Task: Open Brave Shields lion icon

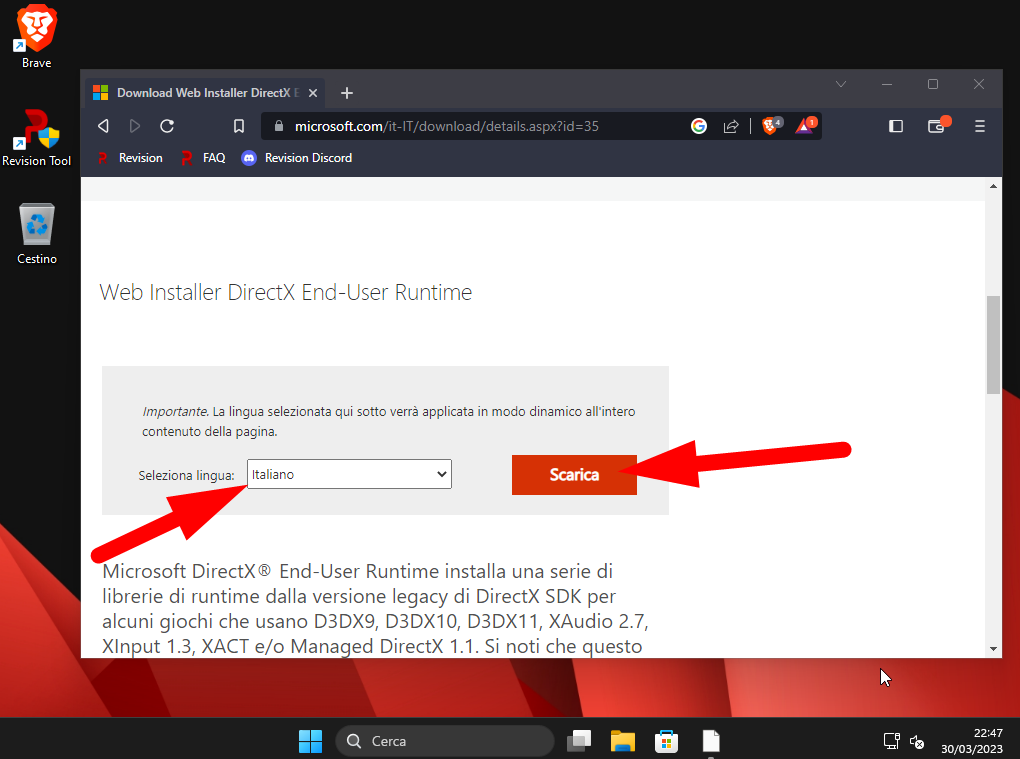Action: pyautogui.click(x=771, y=126)
